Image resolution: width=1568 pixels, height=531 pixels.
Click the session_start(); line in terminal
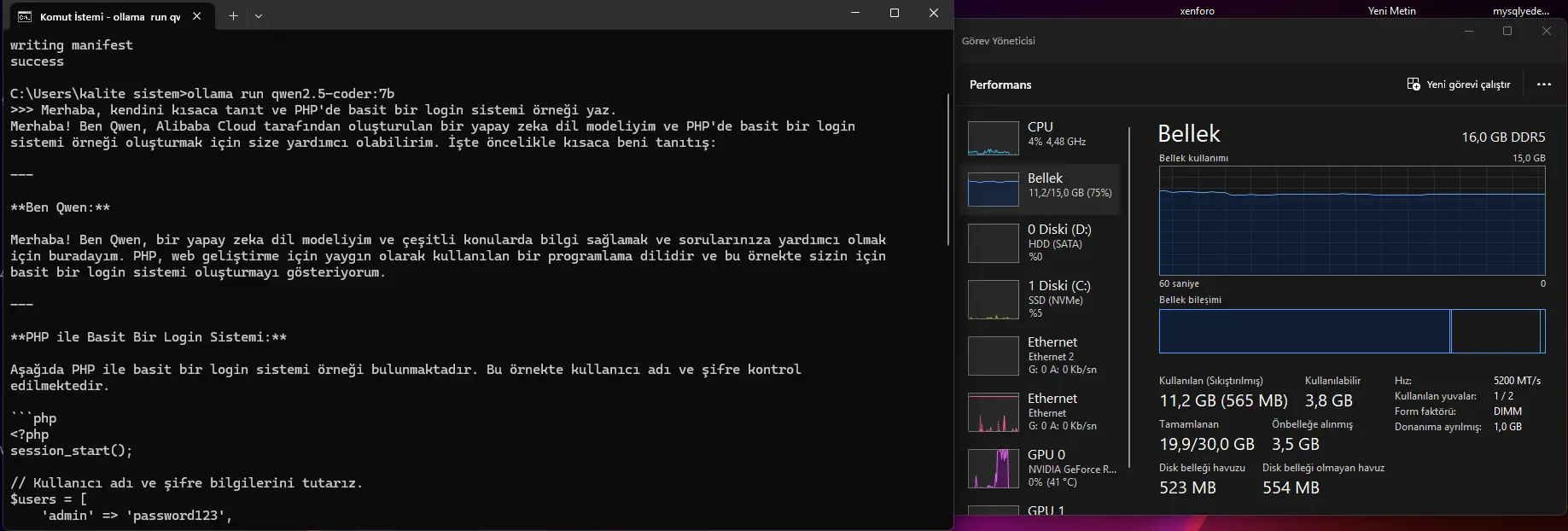[x=71, y=451]
